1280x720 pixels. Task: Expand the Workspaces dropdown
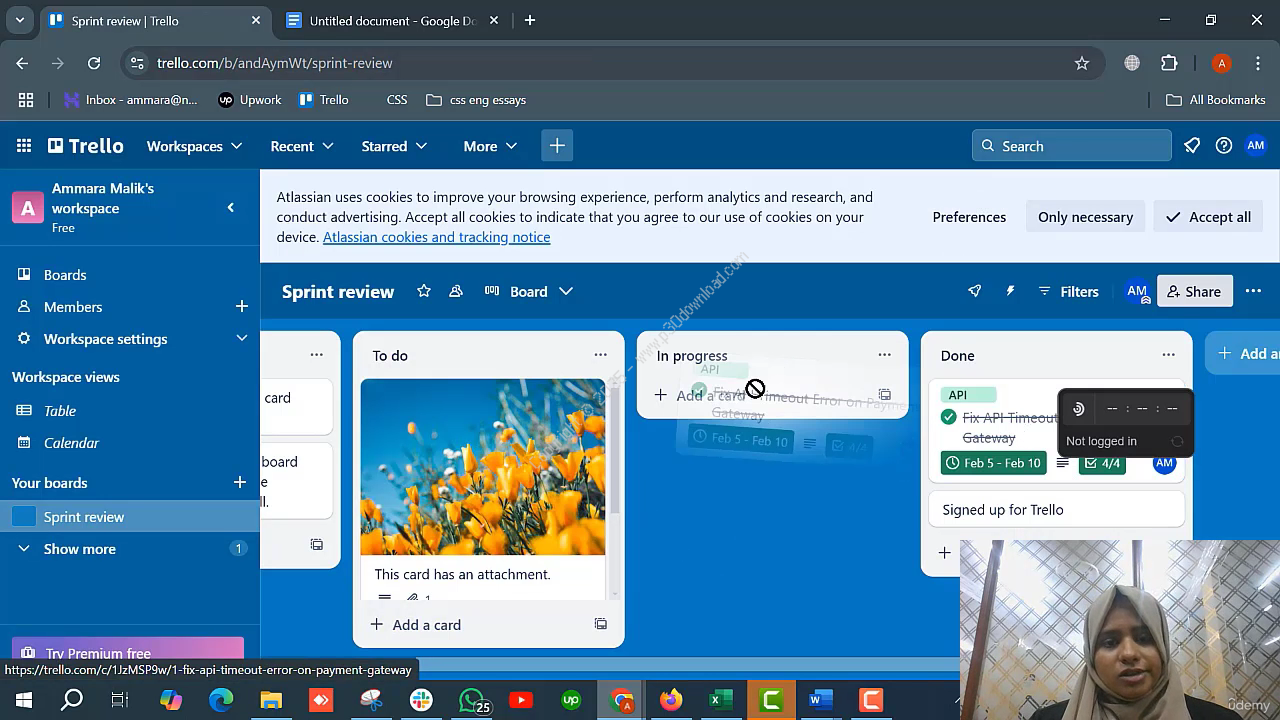tap(195, 146)
